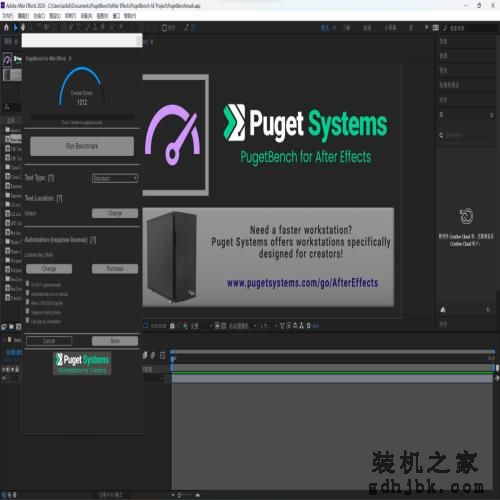500x500 pixels.
Task: Click the layer duration bar under green line
Action: click(332, 378)
